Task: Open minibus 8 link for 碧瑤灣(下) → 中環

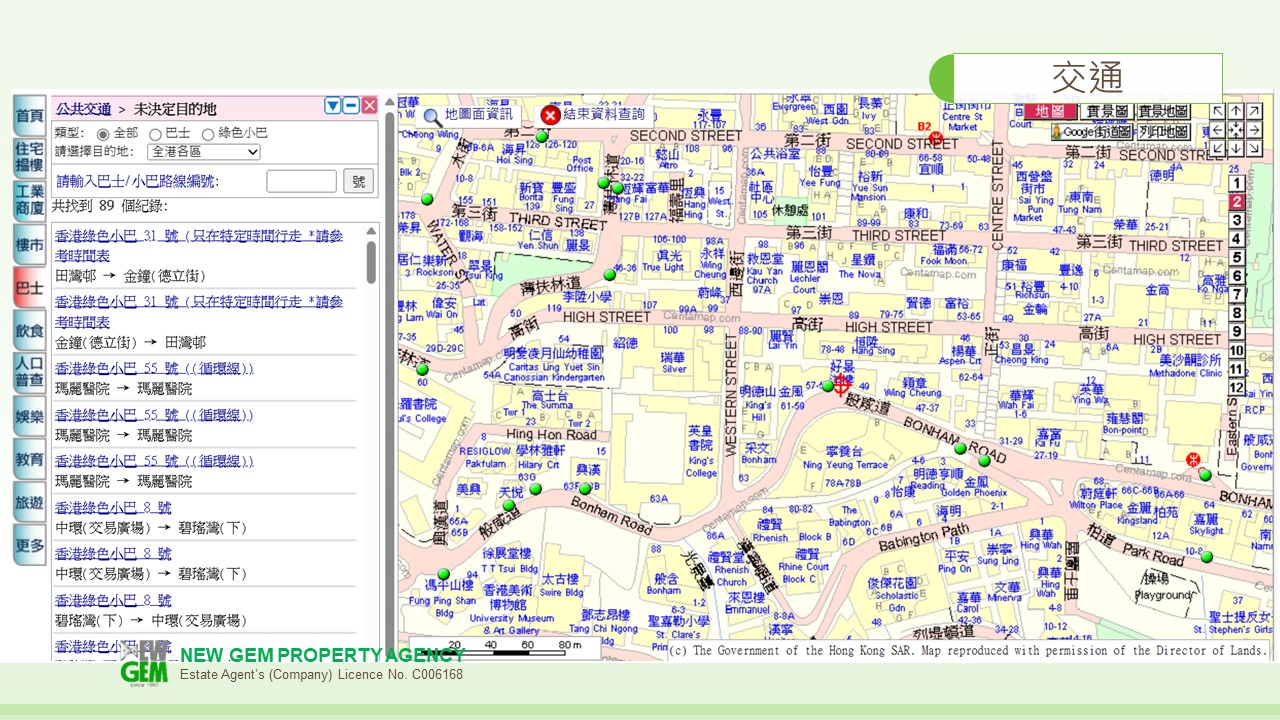Action: (113, 600)
